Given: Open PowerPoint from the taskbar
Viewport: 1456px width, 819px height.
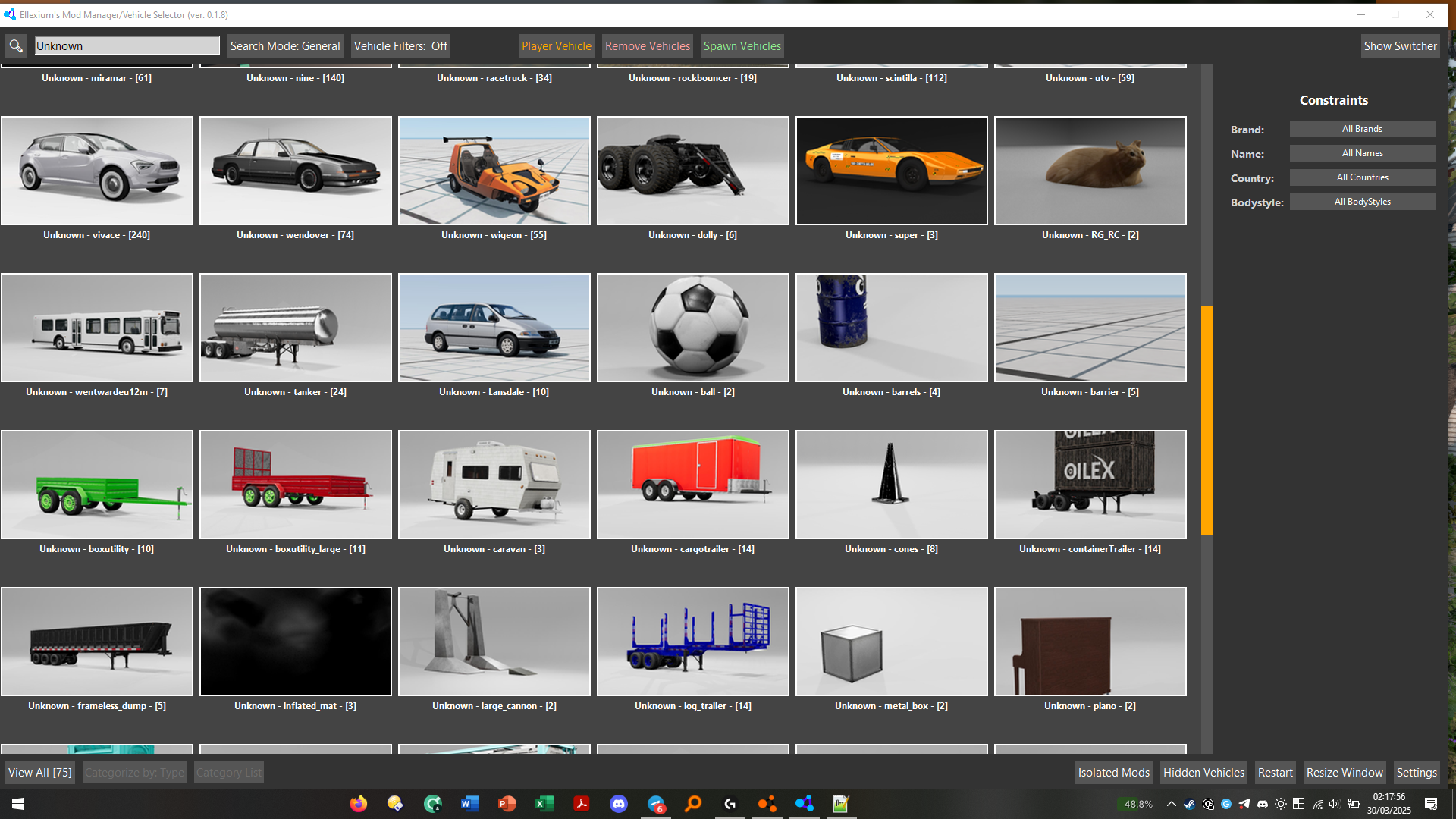Looking at the screenshot, I should (x=507, y=804).
